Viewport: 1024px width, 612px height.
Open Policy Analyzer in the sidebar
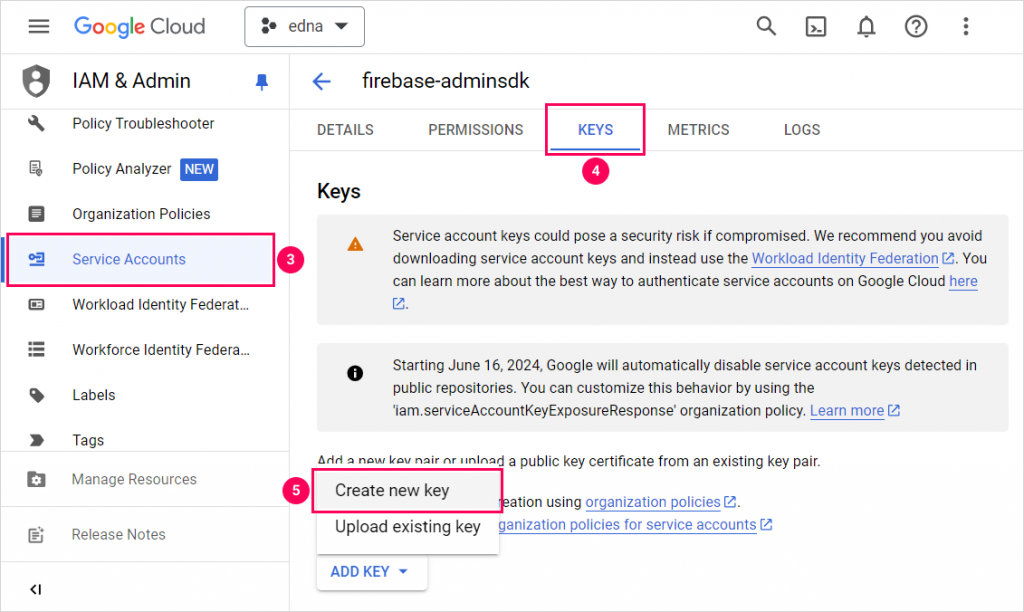[x=121, y=169]
